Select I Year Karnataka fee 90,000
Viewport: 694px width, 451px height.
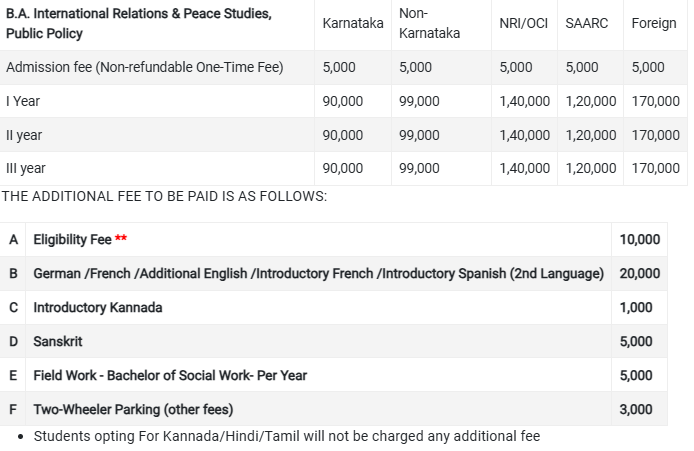(x=343, y=101)
